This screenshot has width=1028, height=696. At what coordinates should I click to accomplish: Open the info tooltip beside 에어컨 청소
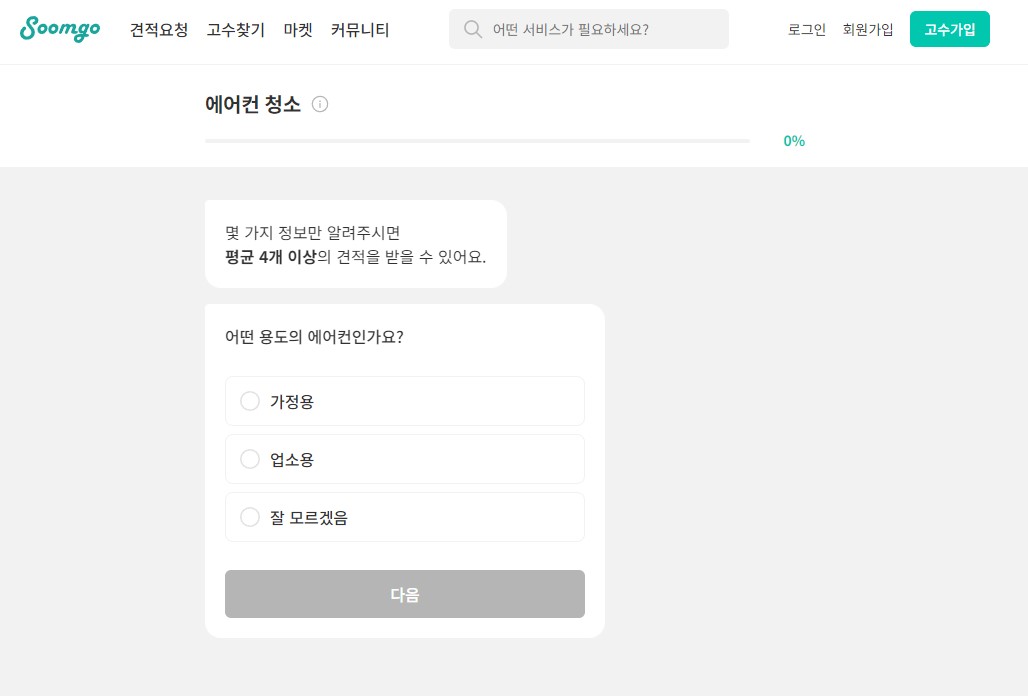tap(320, 104)
